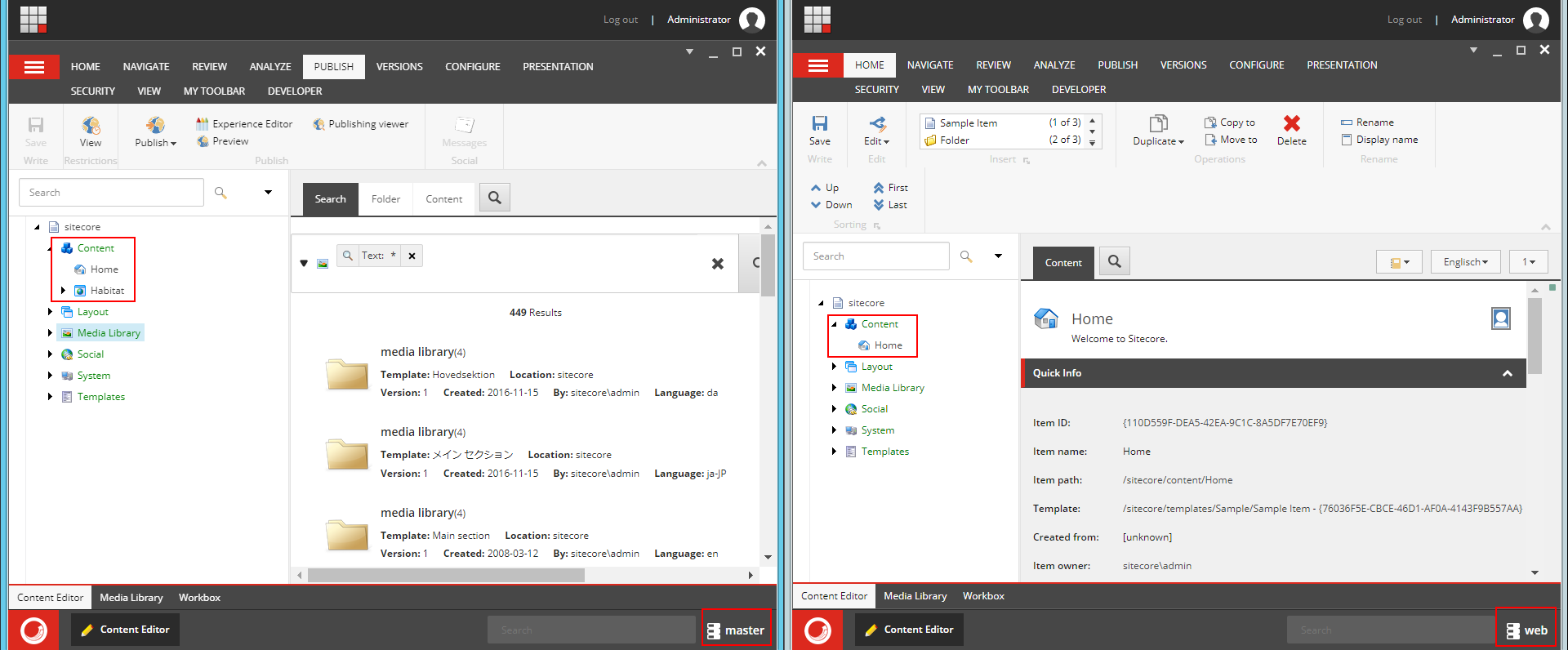Switch to Workbox tab in master window
The height and width of the screenshot is (650, 1568).
pos(200,598)
